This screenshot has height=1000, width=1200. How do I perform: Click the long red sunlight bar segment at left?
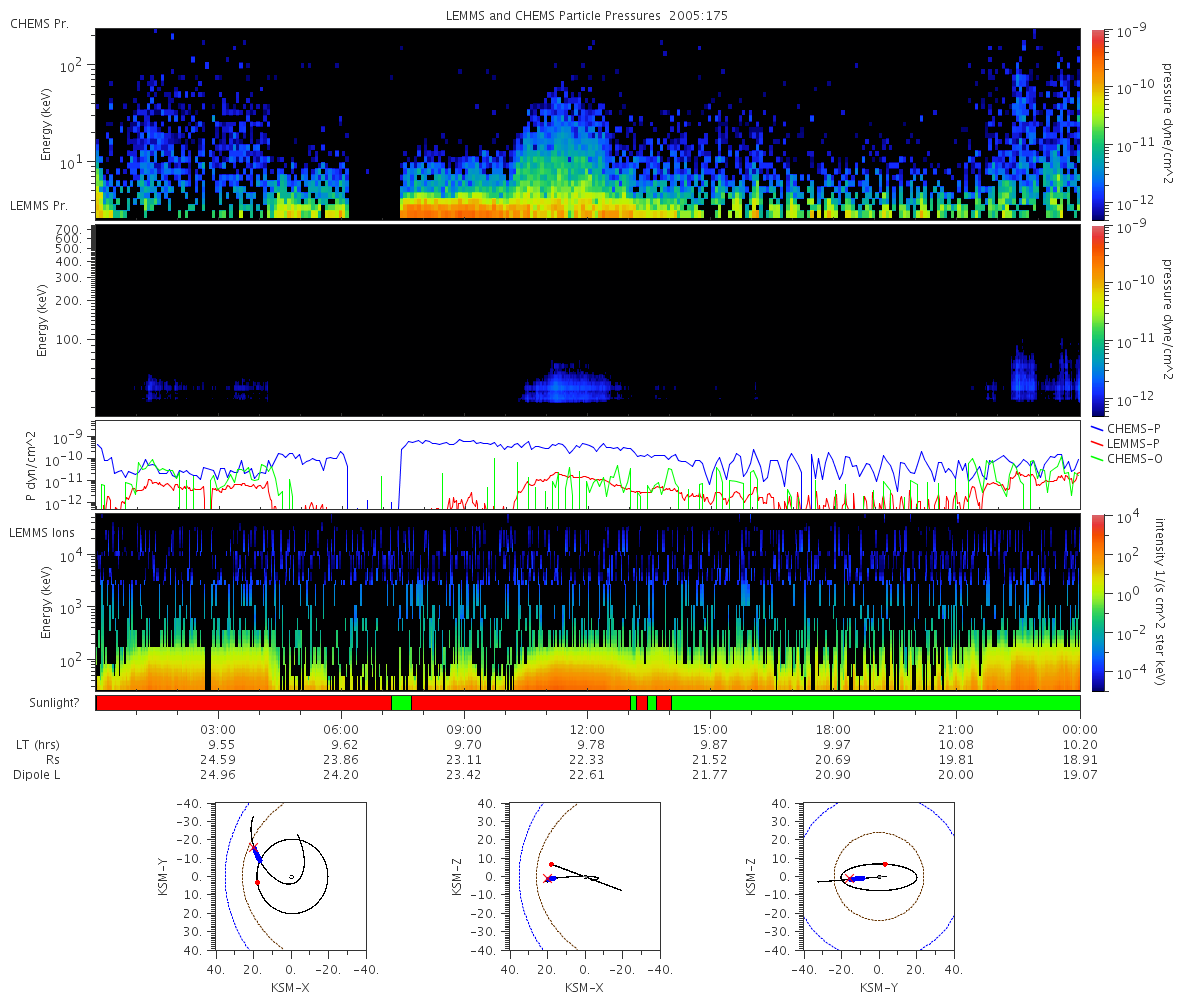[243, 703]
